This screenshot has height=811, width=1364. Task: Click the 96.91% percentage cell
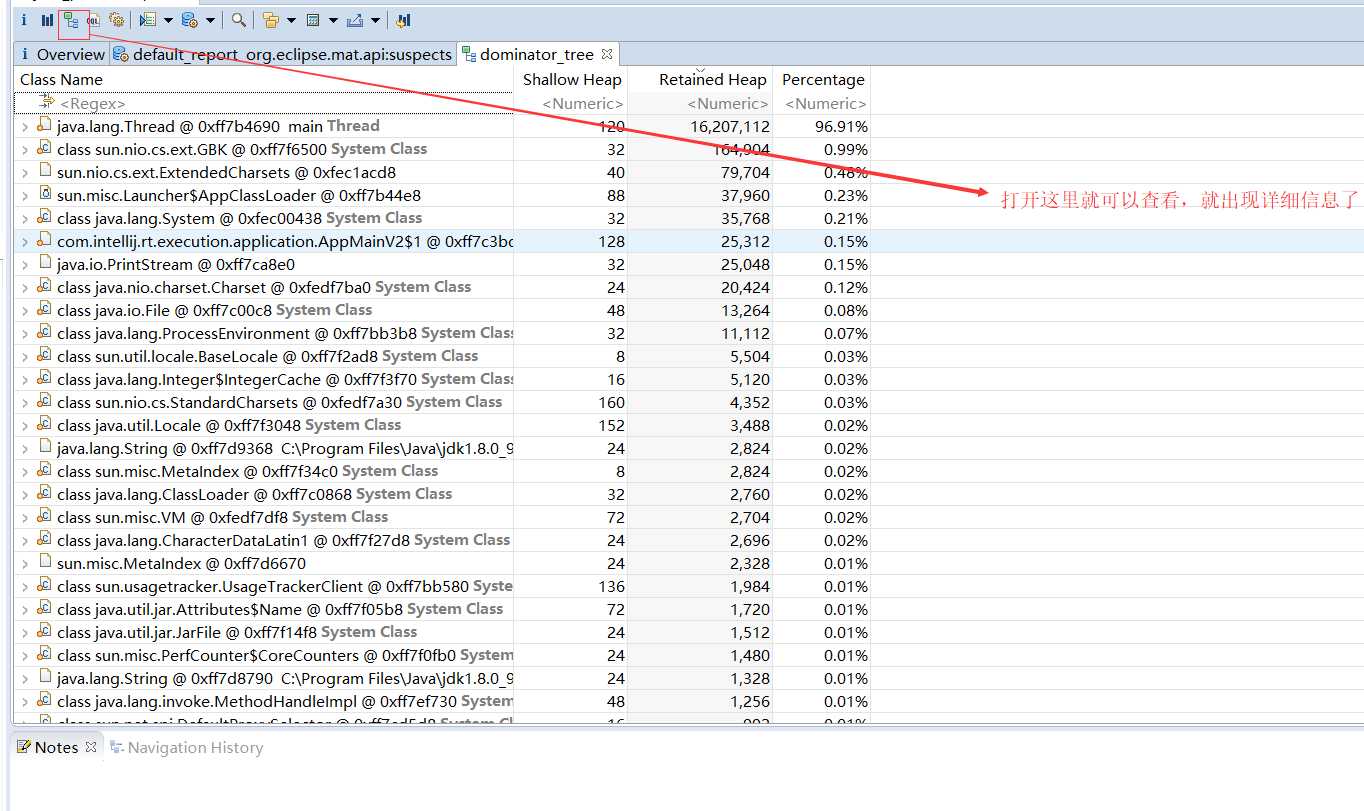[x=841, y=127]
